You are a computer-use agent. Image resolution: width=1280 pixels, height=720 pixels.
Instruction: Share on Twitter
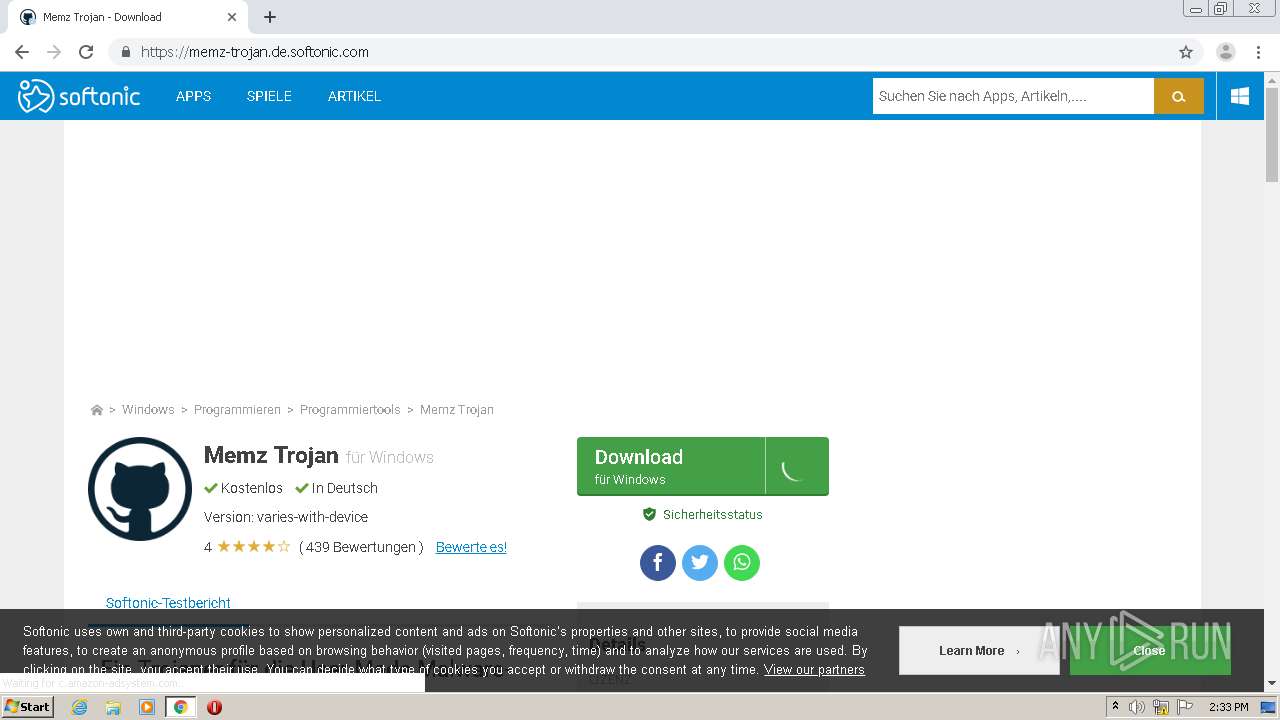[700, 562]
